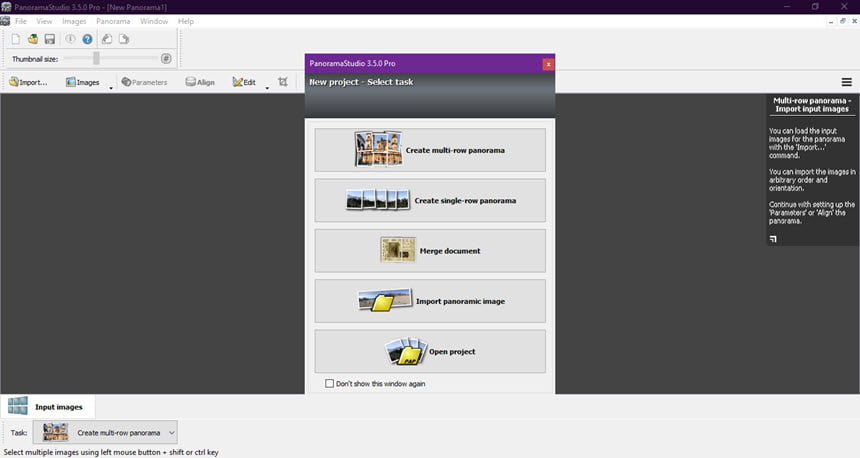Click the Align toolbar button
Image resolution: width=860 pixels, height=458 pixels.
click(200, 82)
